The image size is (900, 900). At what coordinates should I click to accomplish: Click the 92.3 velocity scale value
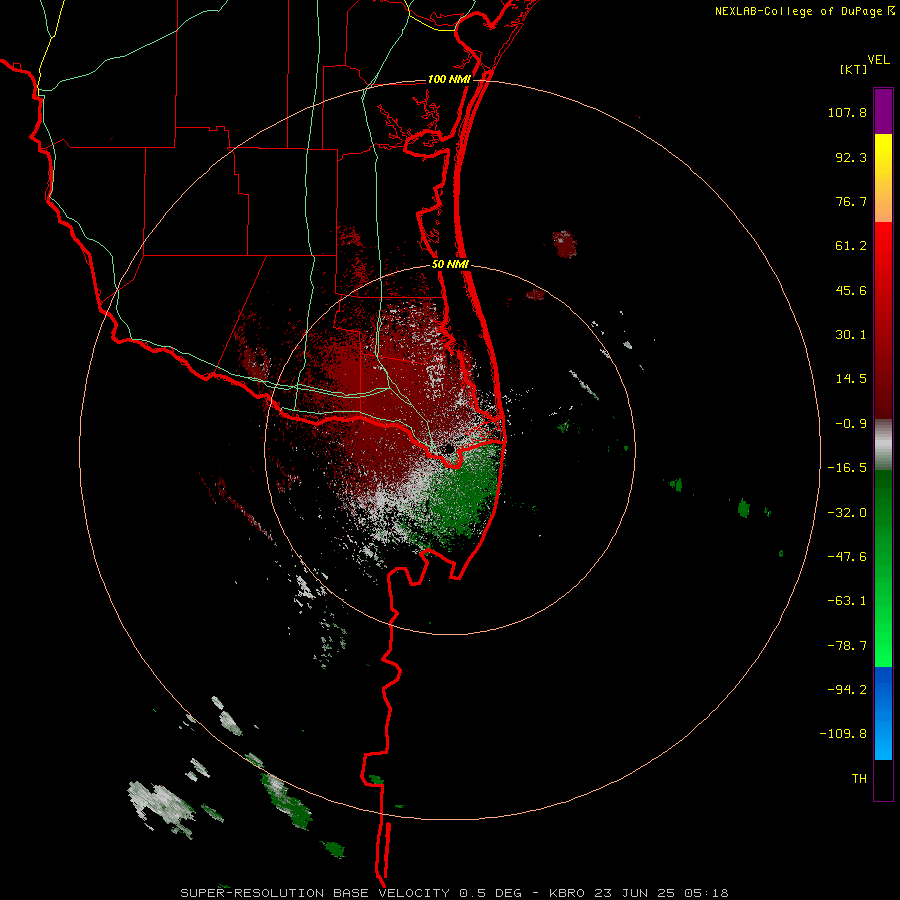pos(851,157)
